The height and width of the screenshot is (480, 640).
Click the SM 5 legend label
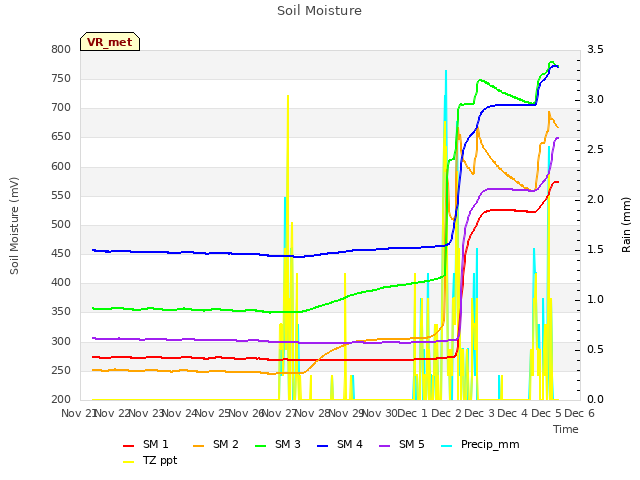[411, 444]
